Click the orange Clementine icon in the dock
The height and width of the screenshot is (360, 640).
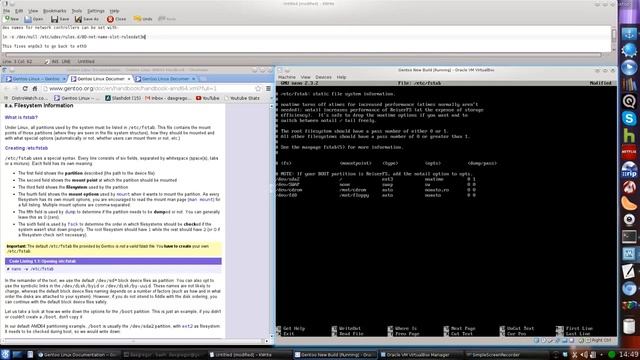pos(629,203)
